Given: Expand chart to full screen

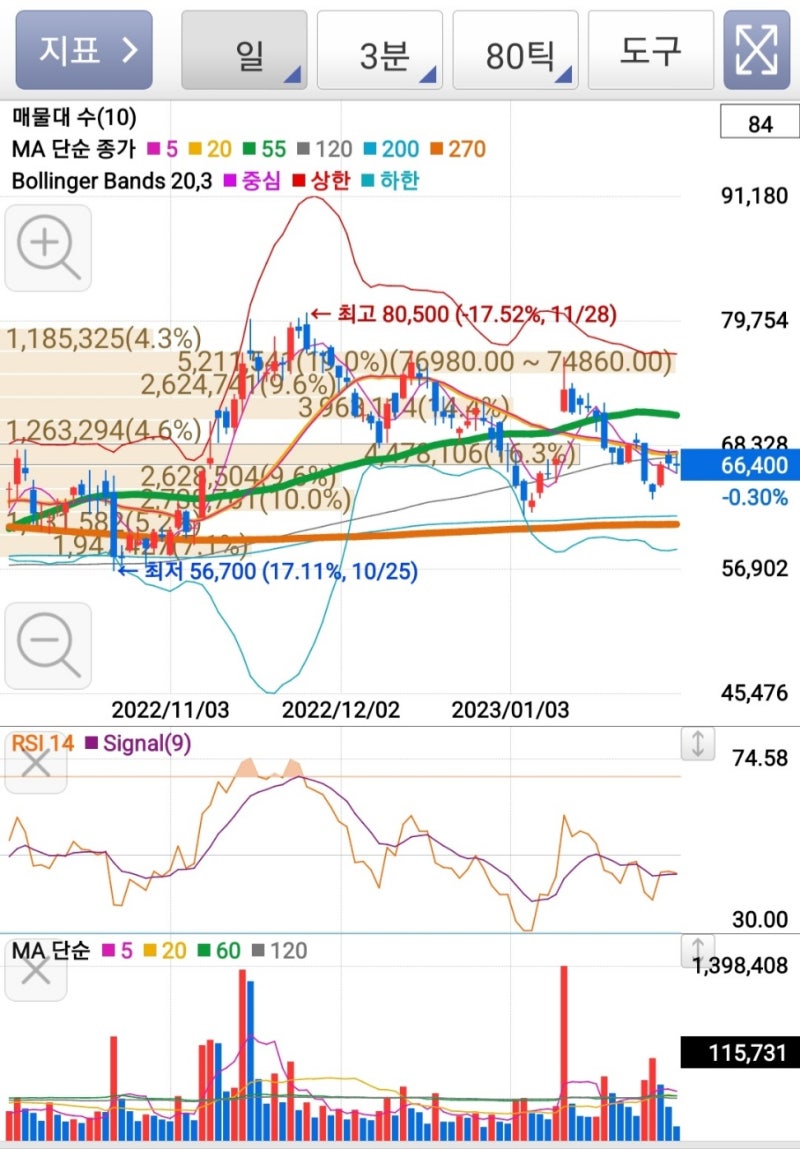Looking at the screenshot, I should coord(757,50).
